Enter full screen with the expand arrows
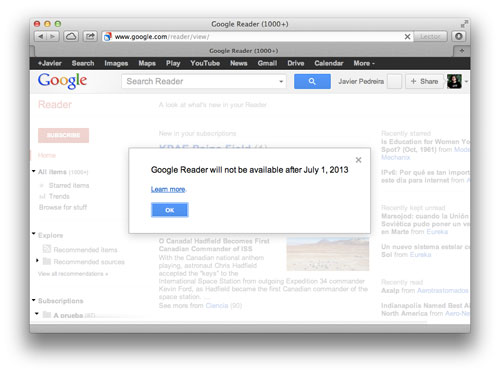 click(464, 24)
